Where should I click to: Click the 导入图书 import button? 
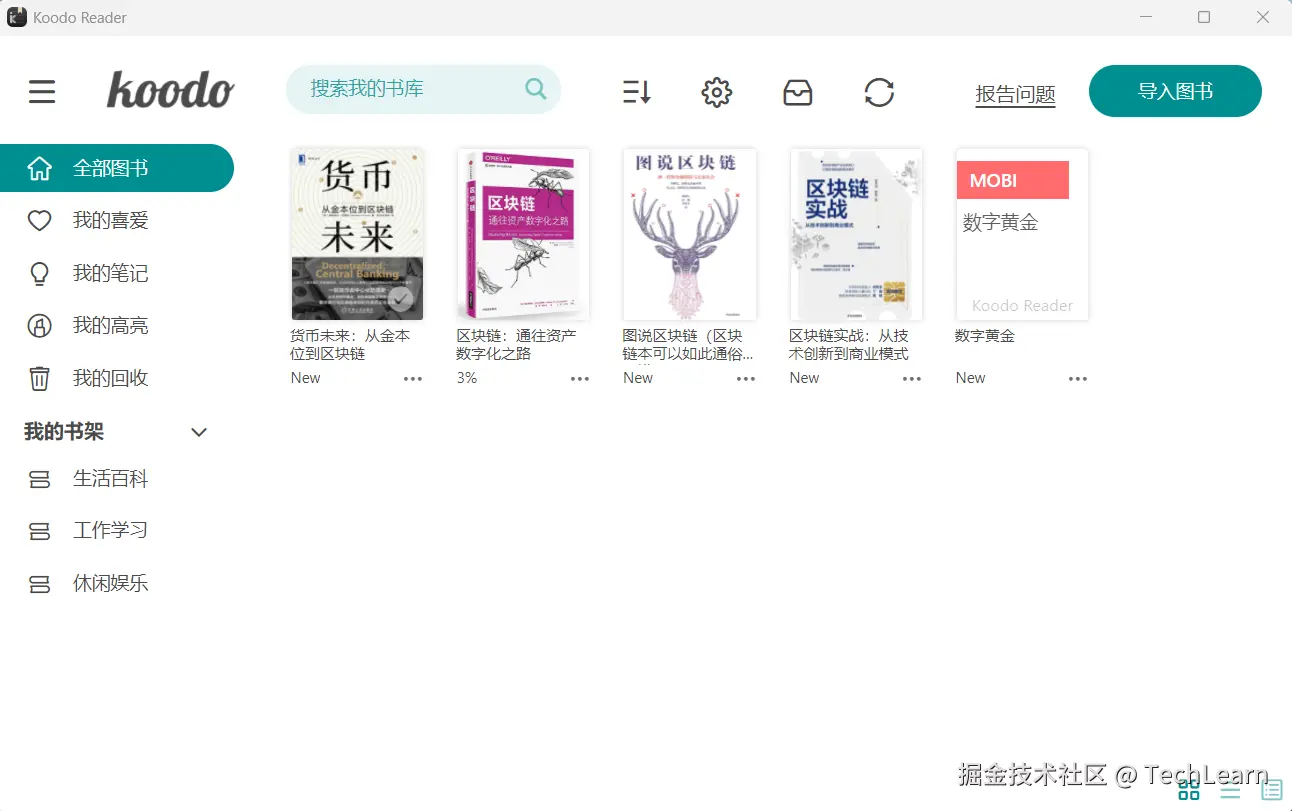(1175, 91)
